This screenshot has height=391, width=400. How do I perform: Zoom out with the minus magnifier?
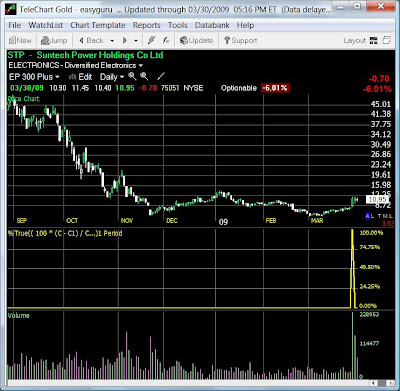[x=144, y=76]
